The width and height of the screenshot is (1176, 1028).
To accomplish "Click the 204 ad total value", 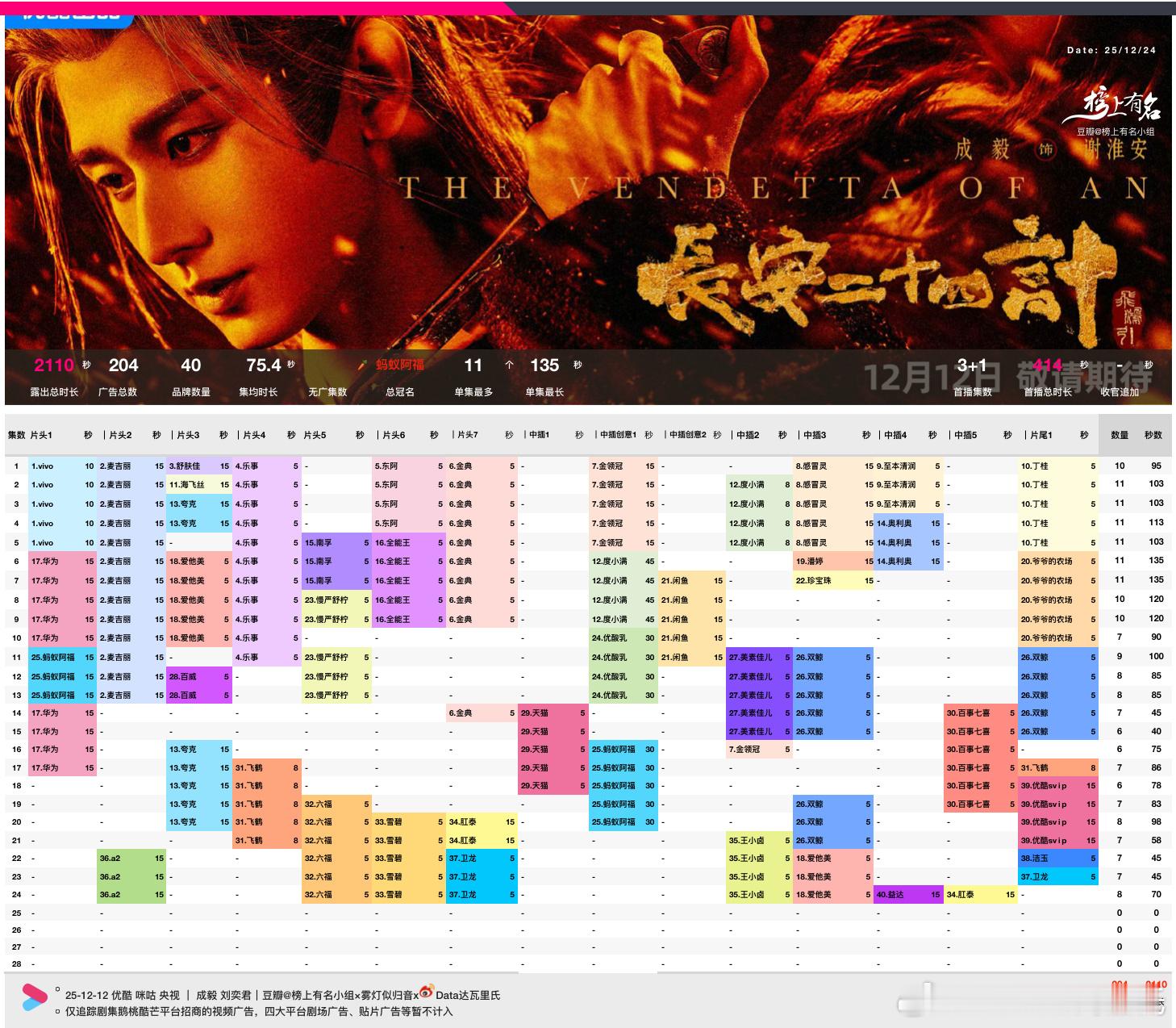I will pyautogui.click(x=123, y=365).
